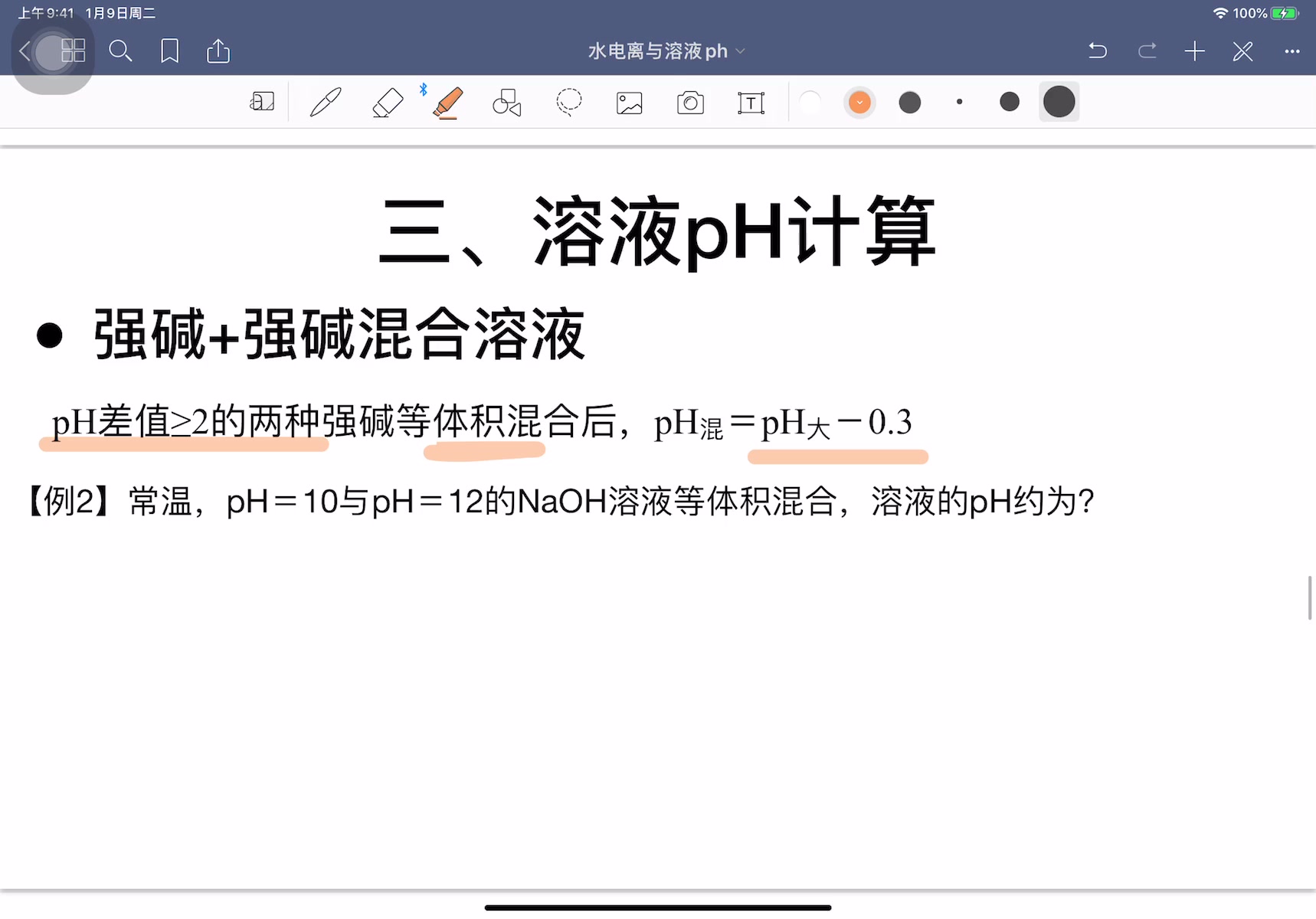This screenshot has height=919, width=1316.
Task: Redo the last undone action
Action: pos(1147,51)
